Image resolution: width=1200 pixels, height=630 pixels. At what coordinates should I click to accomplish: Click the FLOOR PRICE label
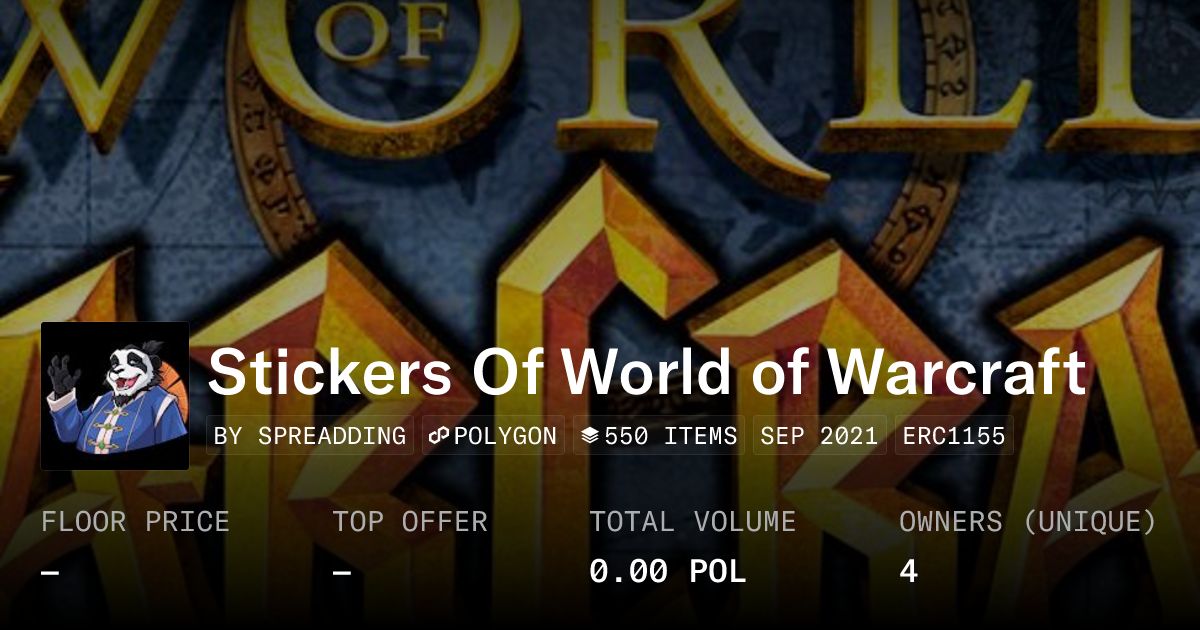[135, 522]
